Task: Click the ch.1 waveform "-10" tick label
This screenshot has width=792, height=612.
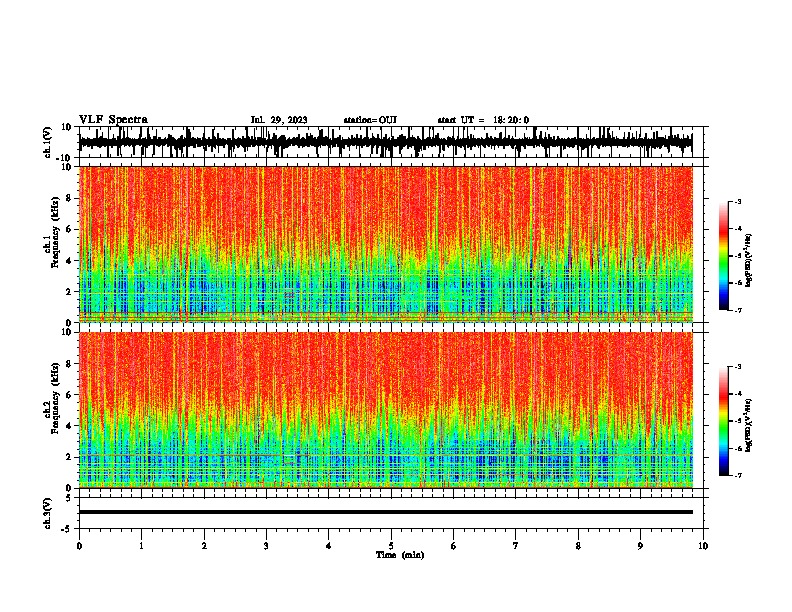Action: (65, 158)
